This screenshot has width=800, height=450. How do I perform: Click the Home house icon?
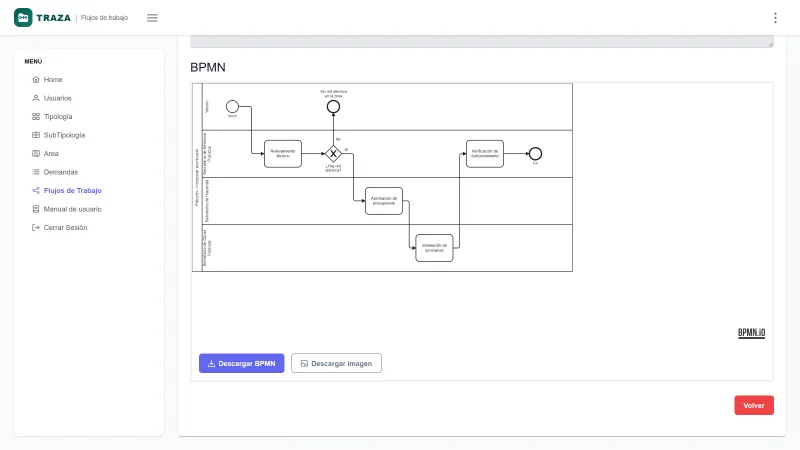36,80
